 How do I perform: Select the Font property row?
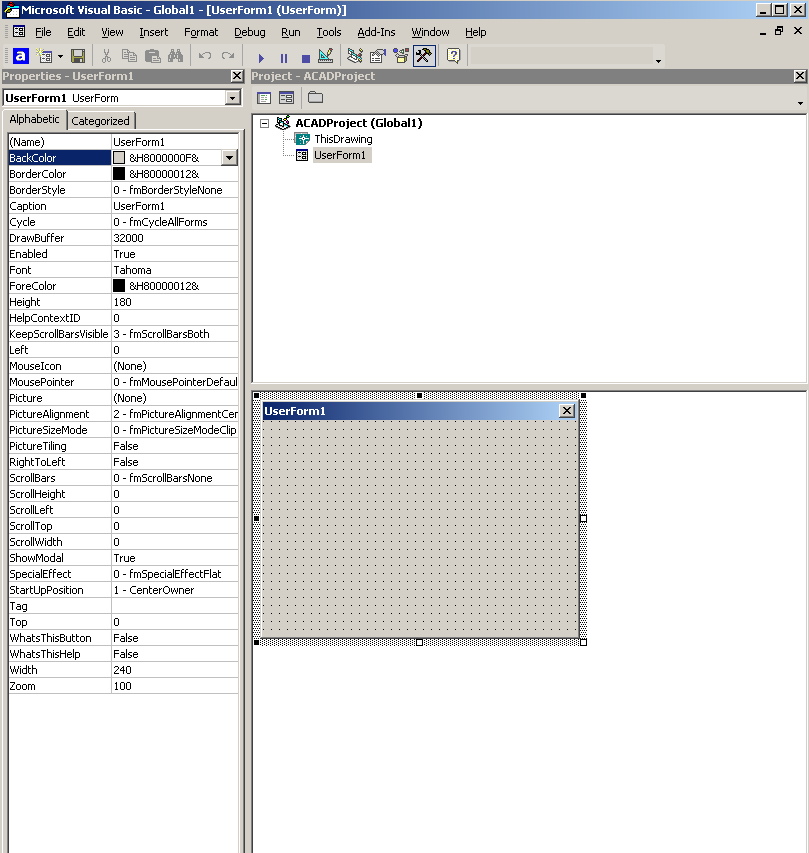click(x=123, y=270)
